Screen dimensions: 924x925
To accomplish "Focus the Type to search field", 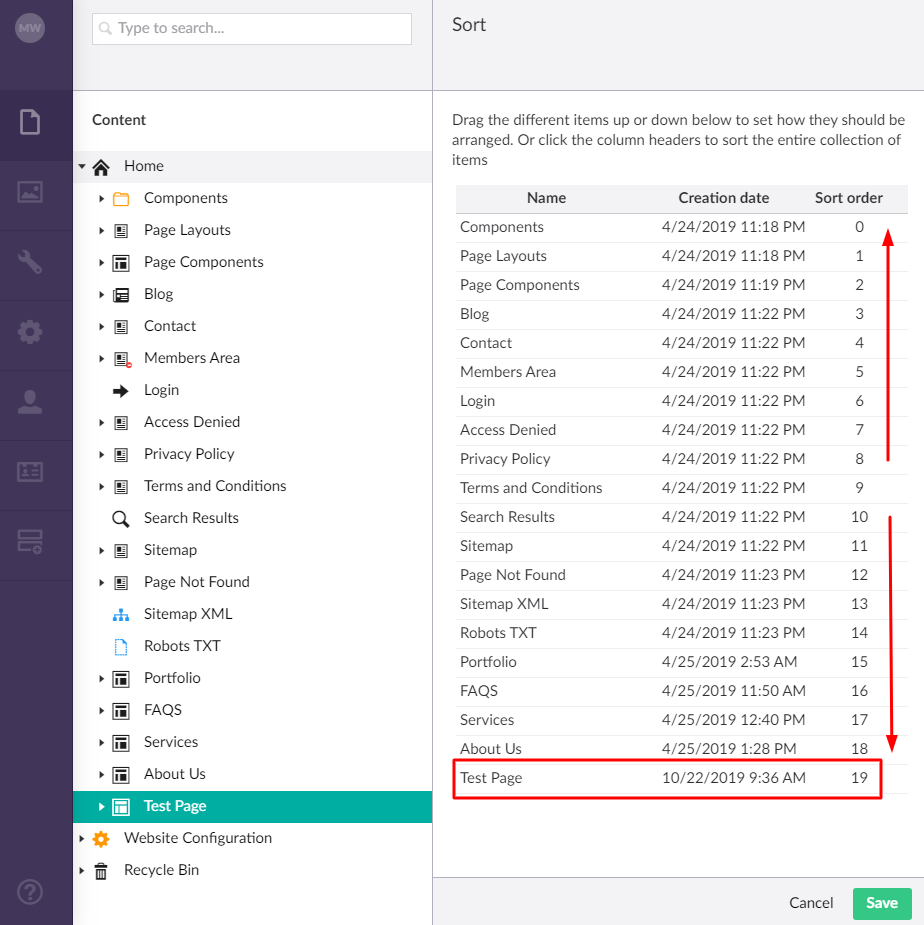I will tap(252, 28).
